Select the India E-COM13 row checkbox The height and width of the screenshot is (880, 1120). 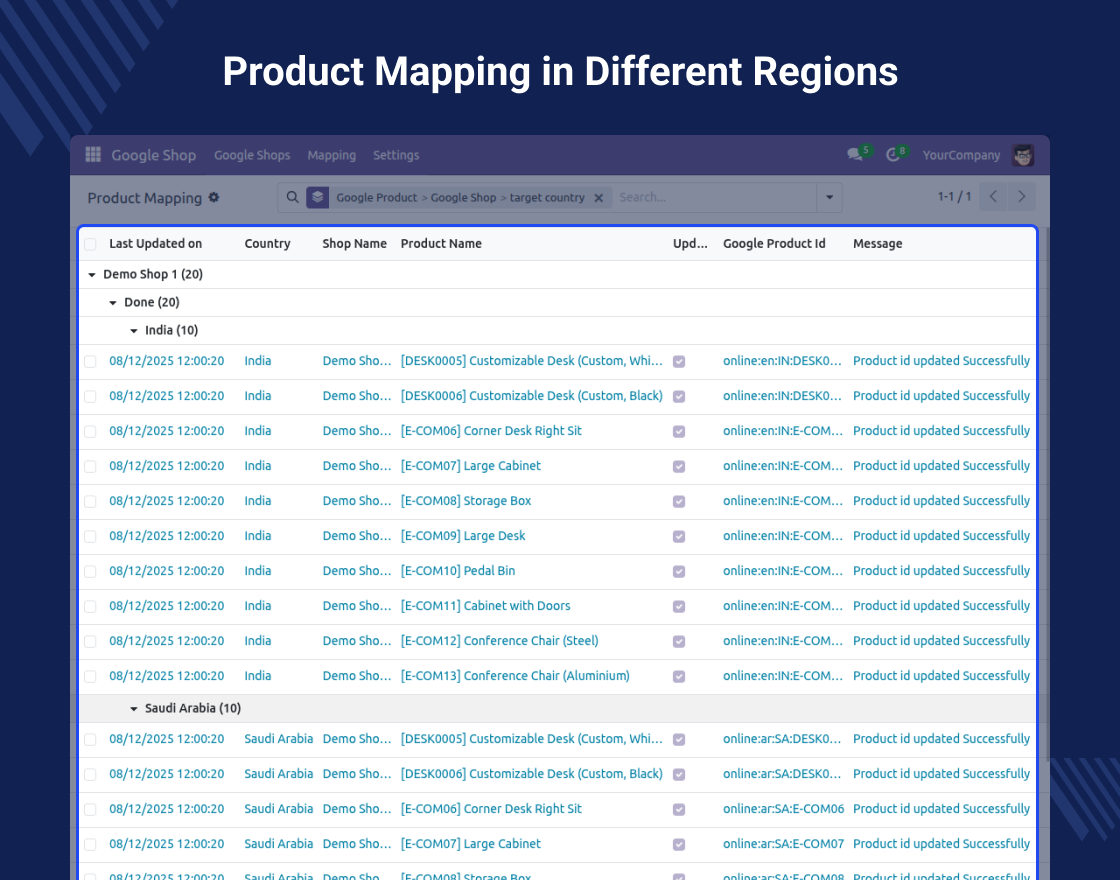(x=90, y=676)
